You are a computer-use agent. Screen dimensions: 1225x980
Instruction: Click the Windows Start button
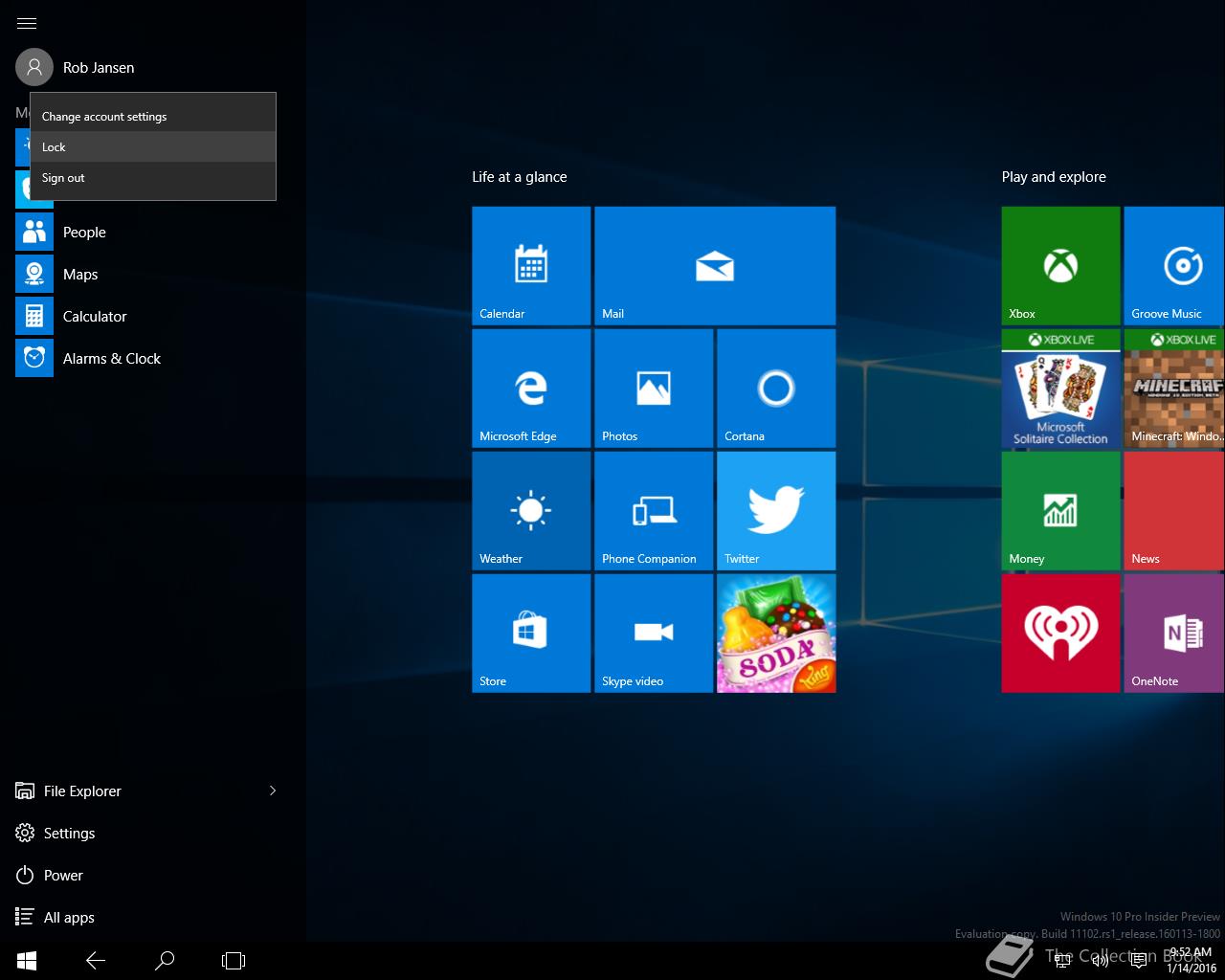27,960
